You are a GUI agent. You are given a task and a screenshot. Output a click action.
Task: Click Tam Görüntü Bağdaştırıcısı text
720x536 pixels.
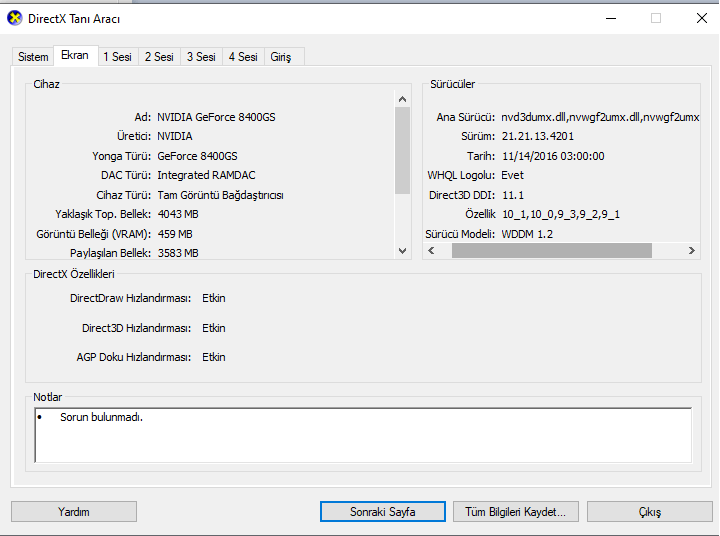coord(220,195)
